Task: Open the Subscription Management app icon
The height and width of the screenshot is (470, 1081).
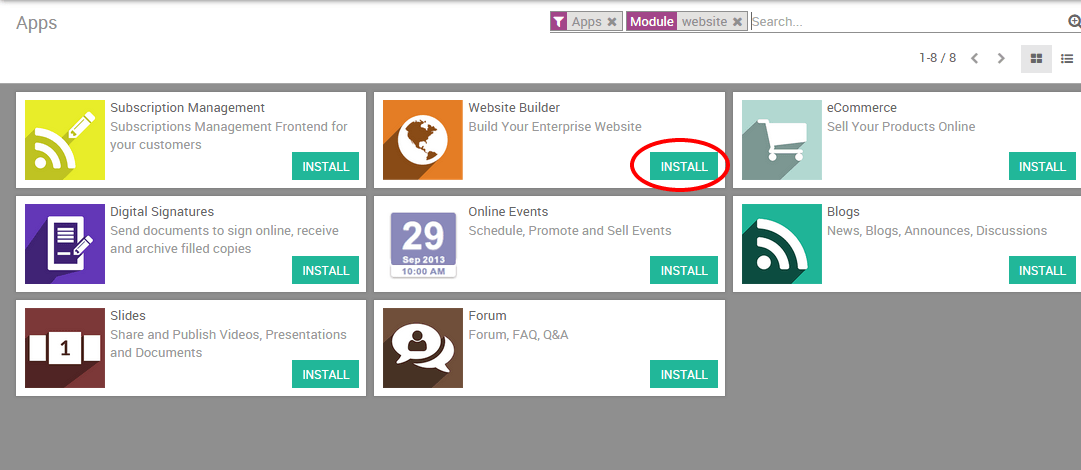Action: (65, 140)
